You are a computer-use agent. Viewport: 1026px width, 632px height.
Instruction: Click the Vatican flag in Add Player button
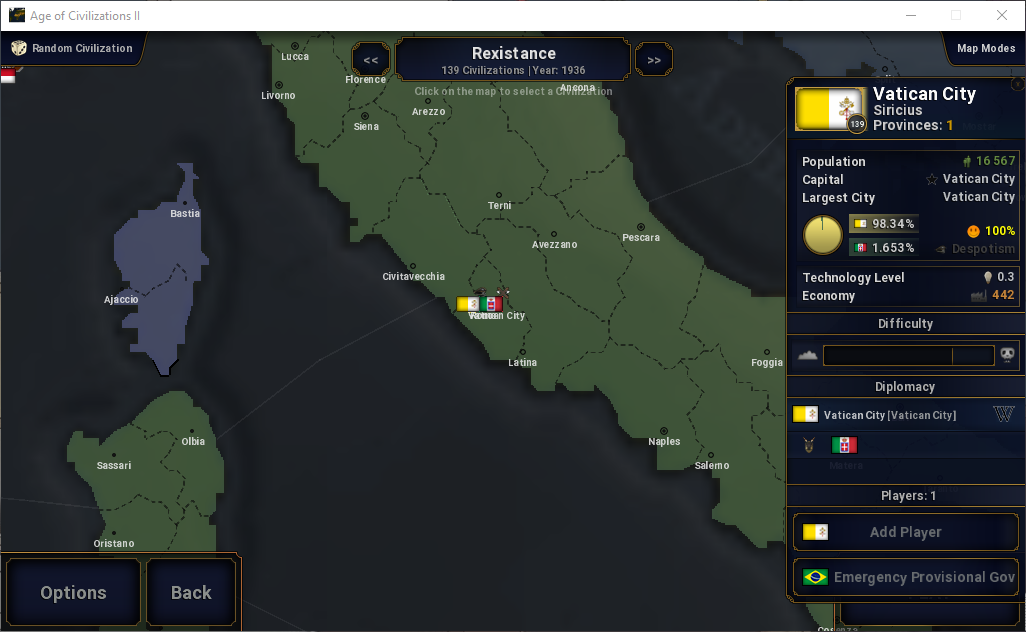[x=815, y=532]
